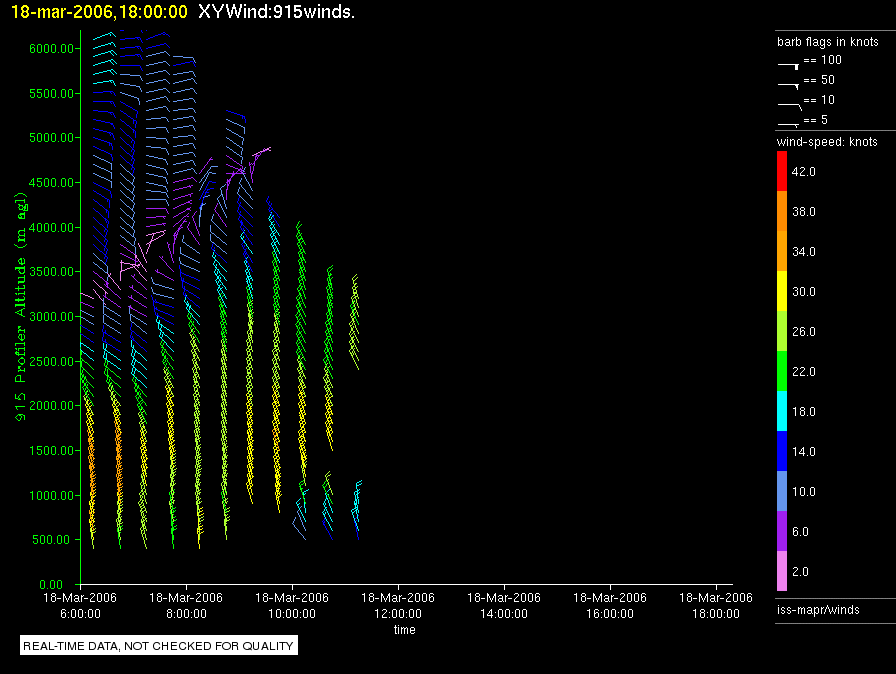Click the 10 knot barb flag symbol
896x674 pixels.
790,106
